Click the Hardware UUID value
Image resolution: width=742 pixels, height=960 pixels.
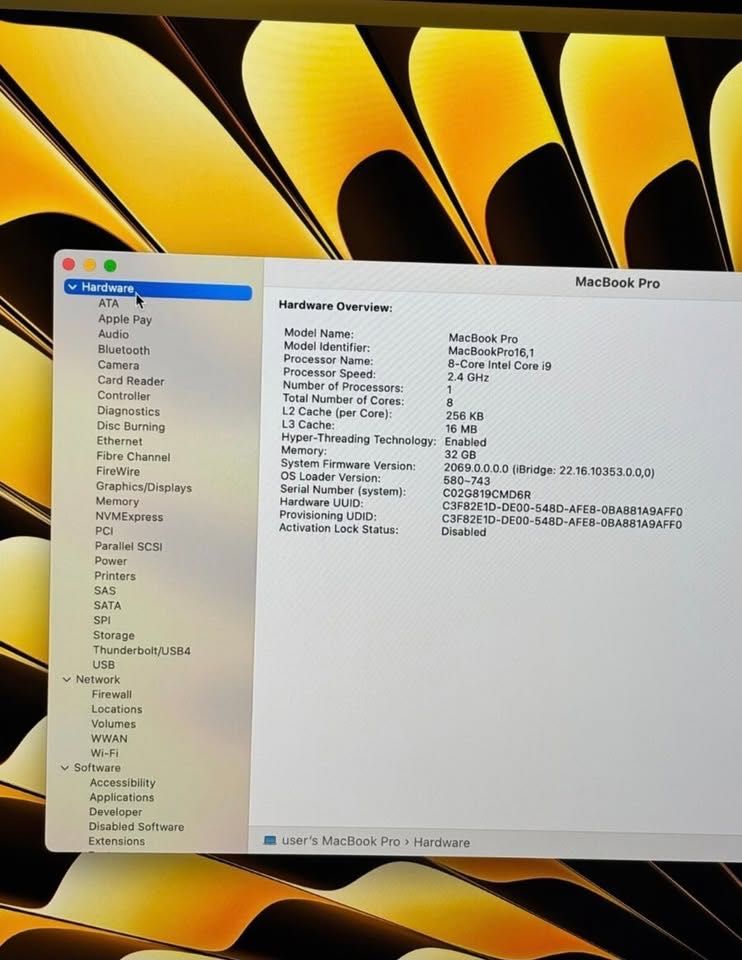click(x=562, y=509)
